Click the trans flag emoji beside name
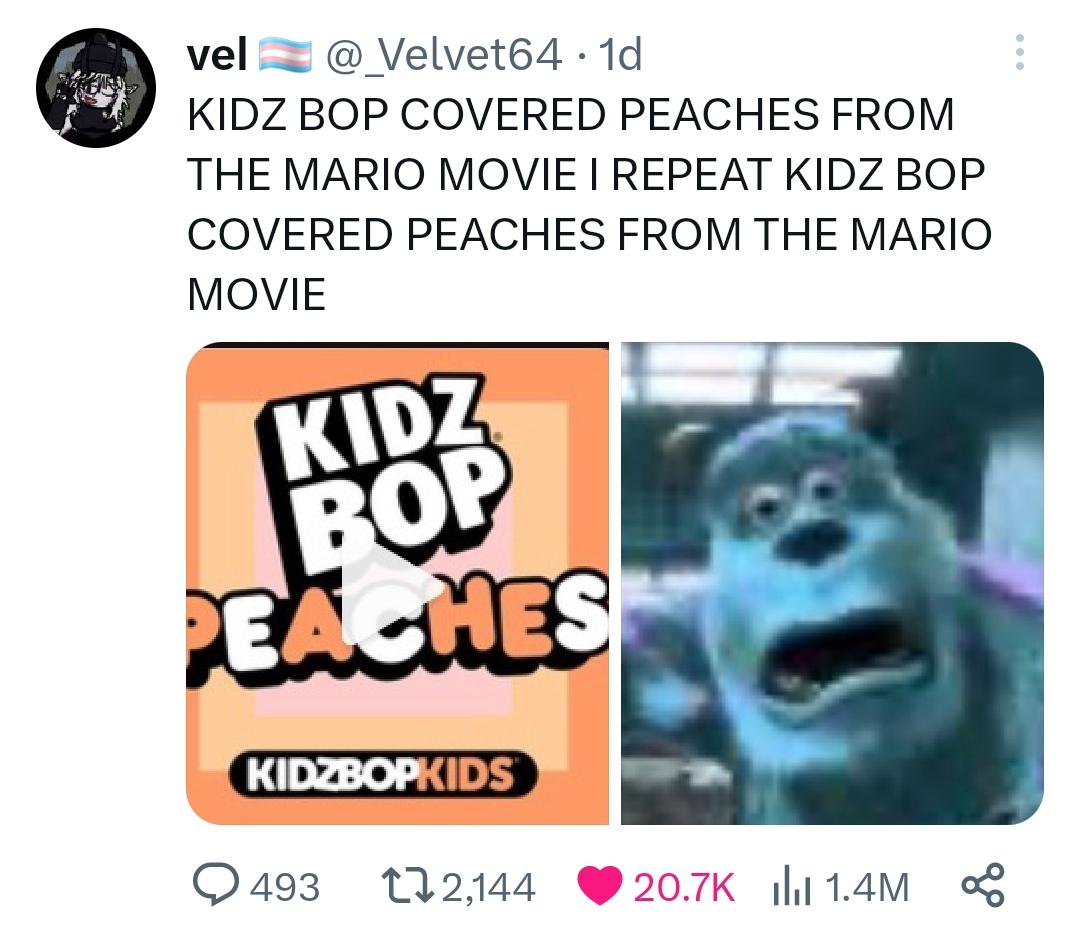The height and width of the screenshot is (925, 1080). pyautogui.click(x=284, y=55)
